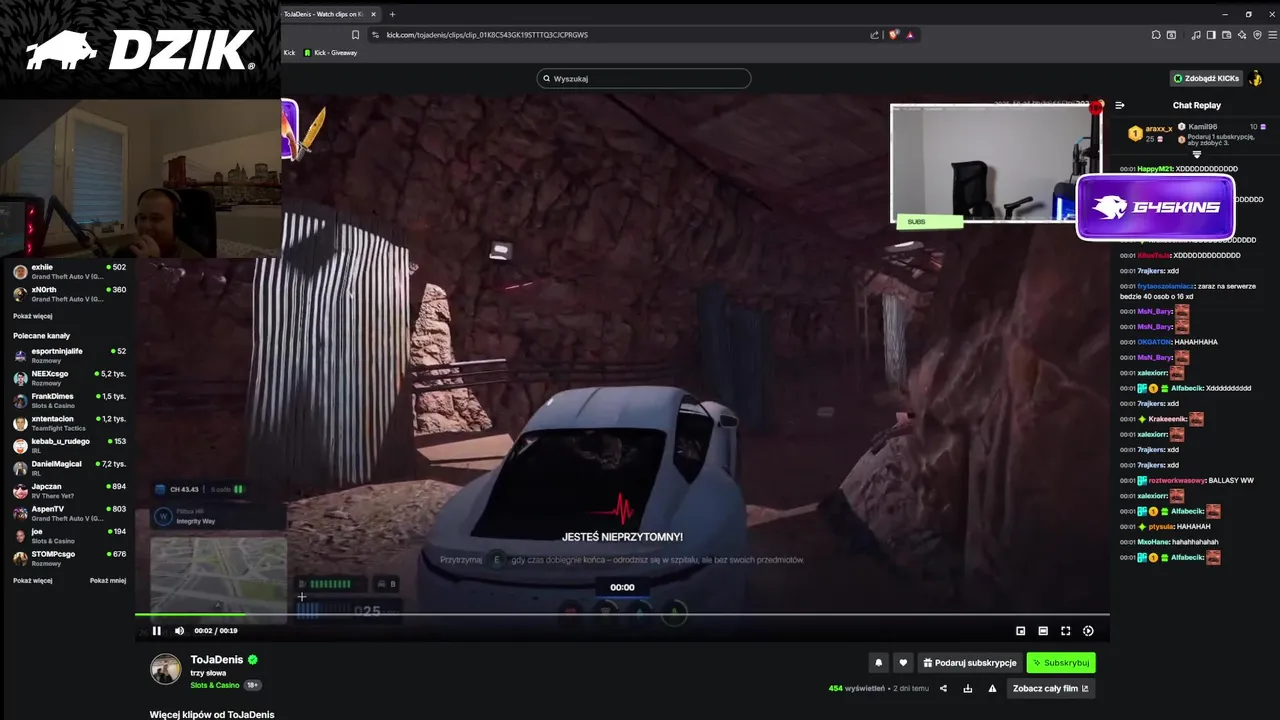Click HappyM21 username in chat
This screenshot has height=720, width=1280.
point(1155,169)
